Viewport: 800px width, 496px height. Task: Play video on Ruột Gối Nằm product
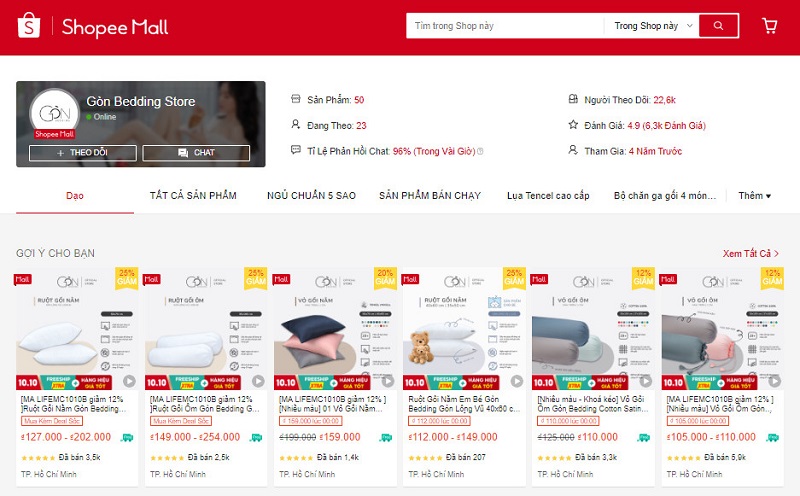(129, 381)
